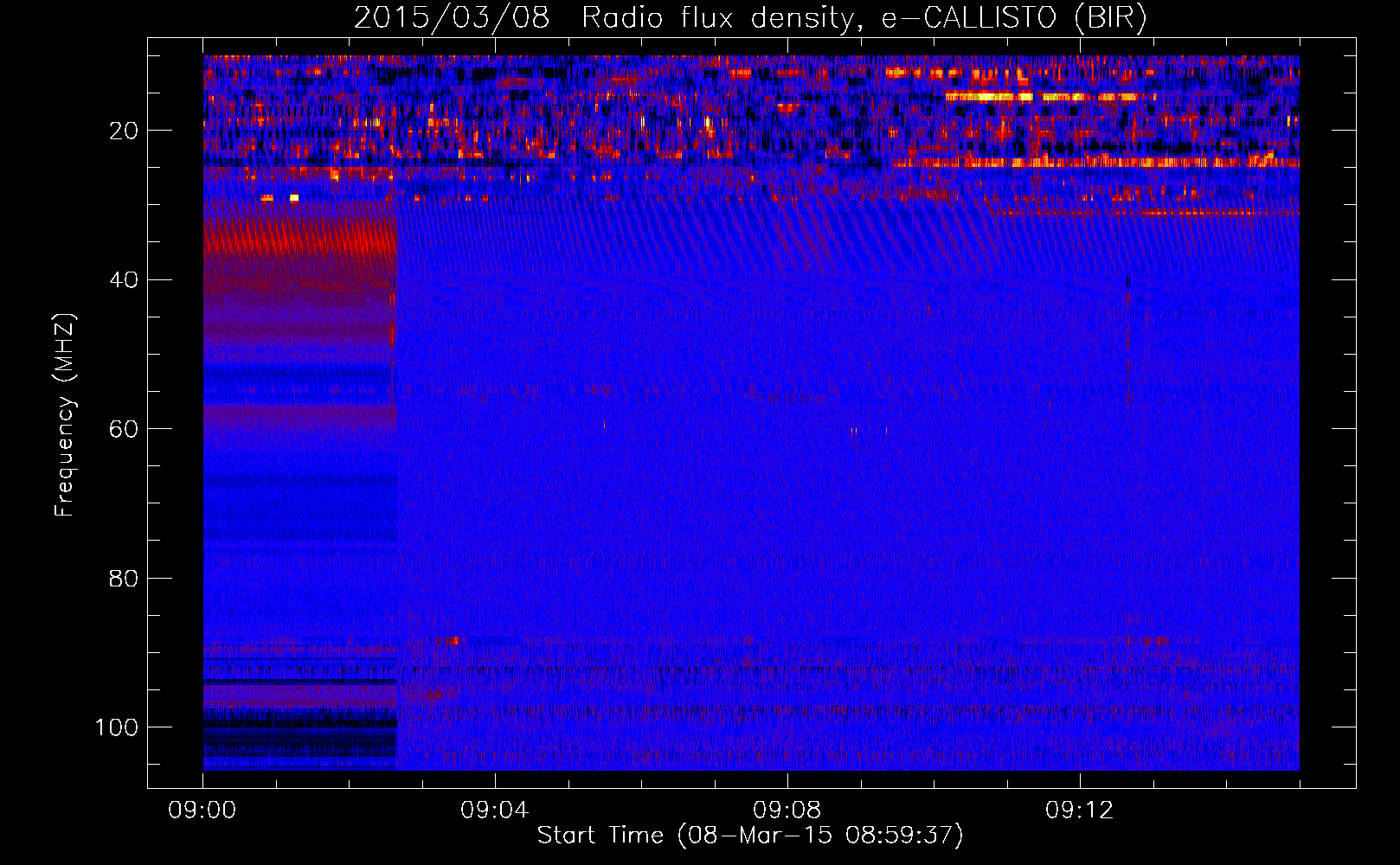Screen dimensions: 1400x865
Task: Click the x-axis label 'Start Time (08-Mar-15 08:59:37)'
Action: pos(750,836)
